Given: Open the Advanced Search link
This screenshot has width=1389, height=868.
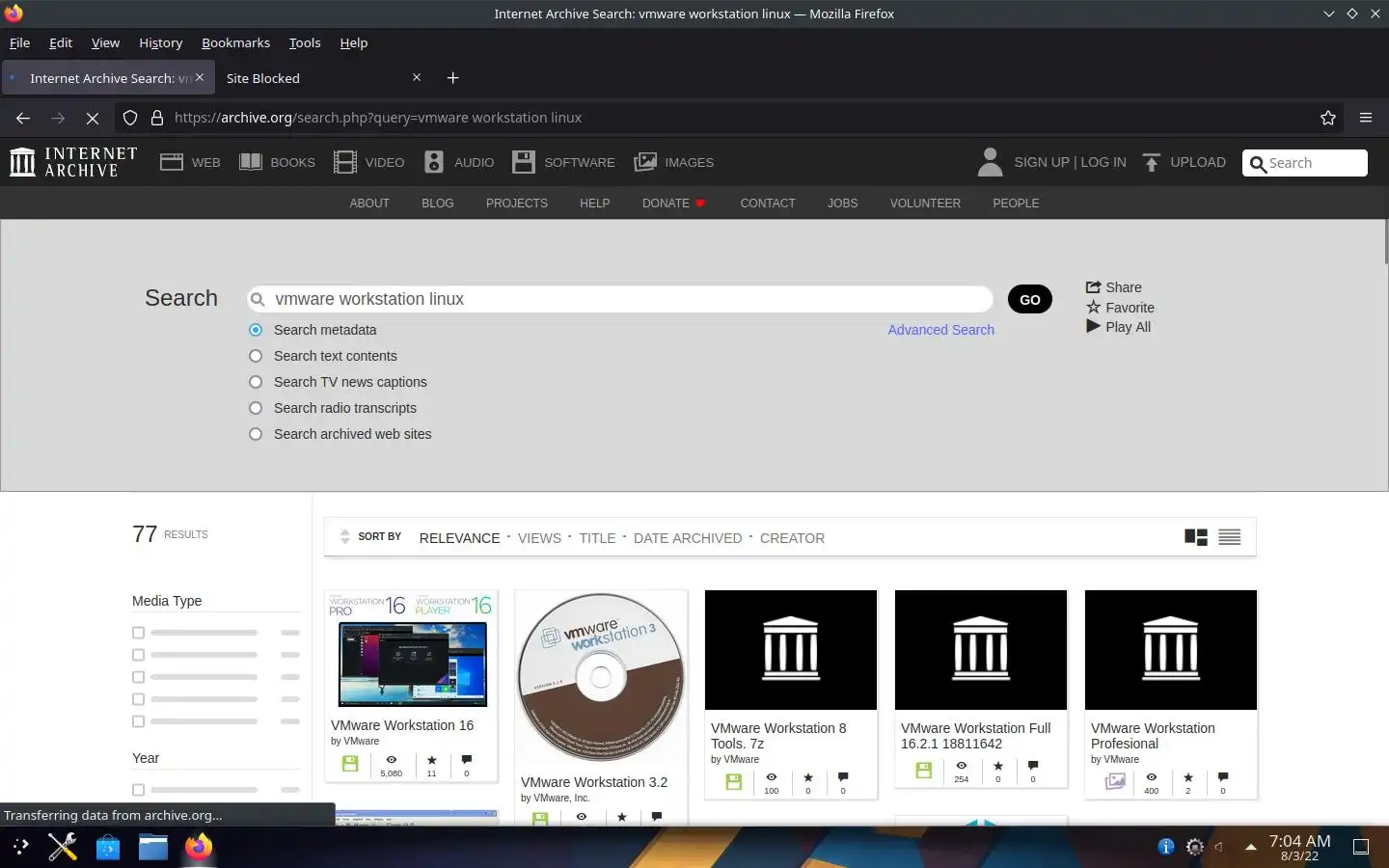Looking at the screenshot, I should tap(940, 330).
